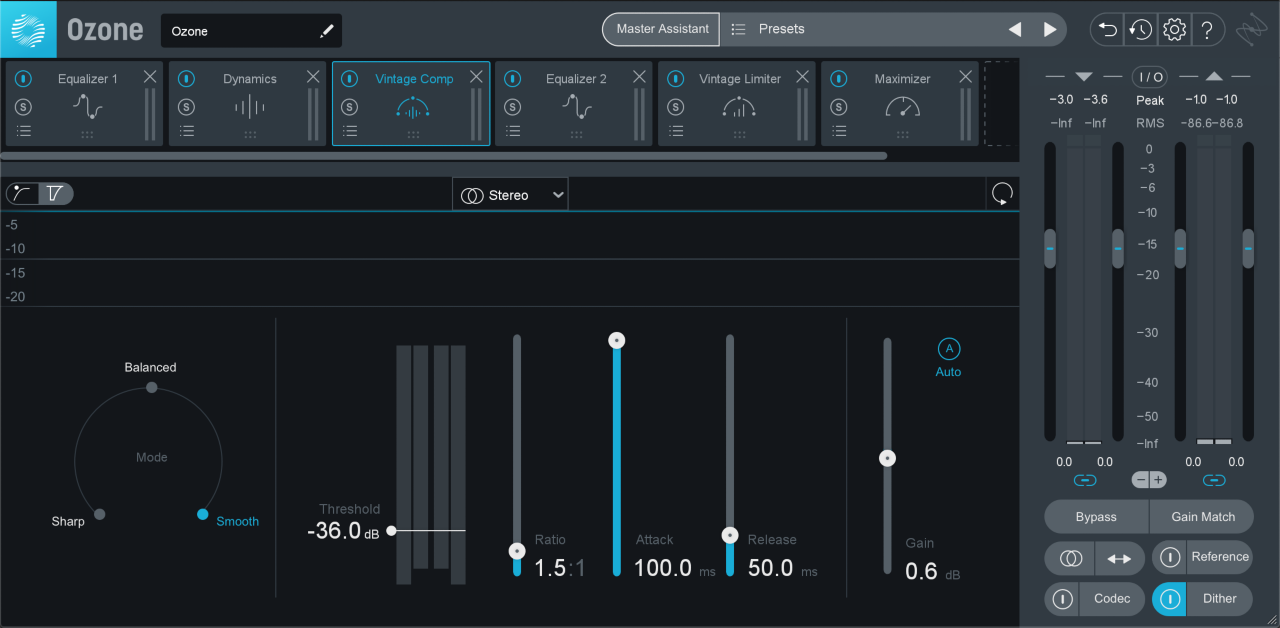Click the Gain Match button
Image resolution: width=1280 pixels, height=628 pixels.
pos(1202,517)
